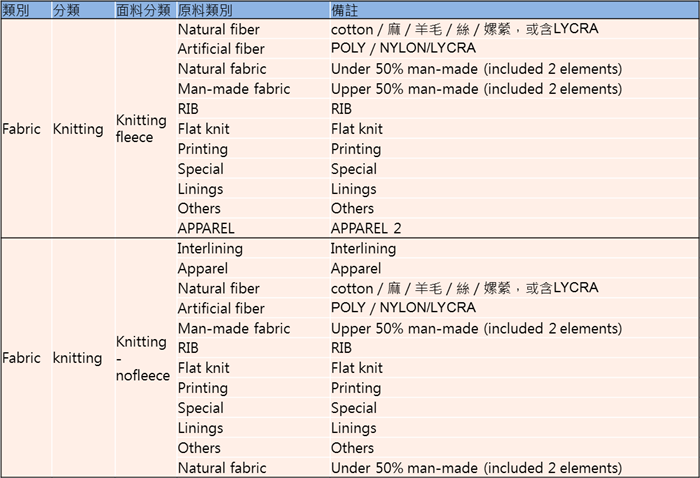Screen dimensions: 700x478
Task: Select lowercase "knitting" in the 分類 column
Action: coord(78,358)
